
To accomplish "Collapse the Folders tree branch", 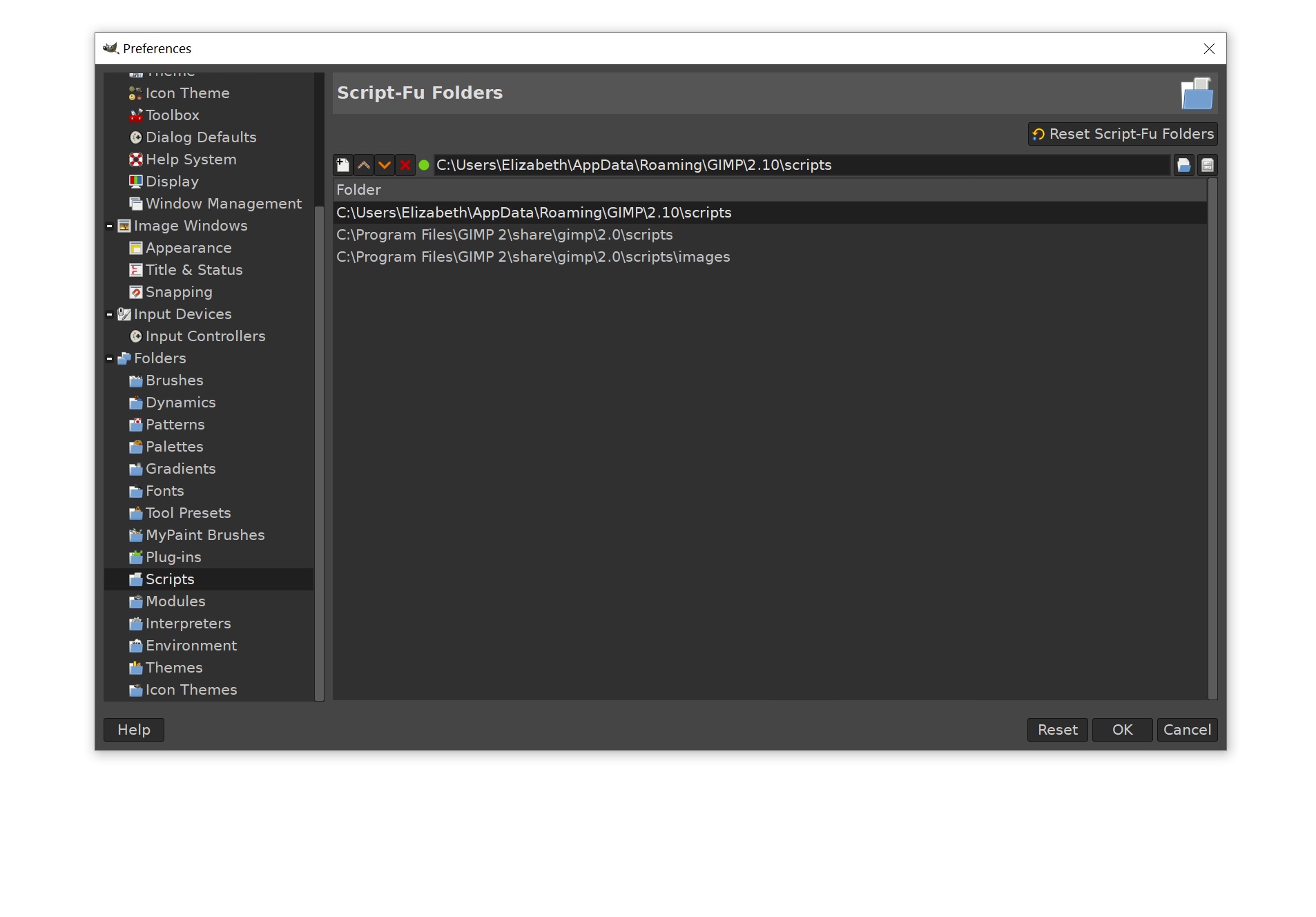I will (x=109, y=358).
